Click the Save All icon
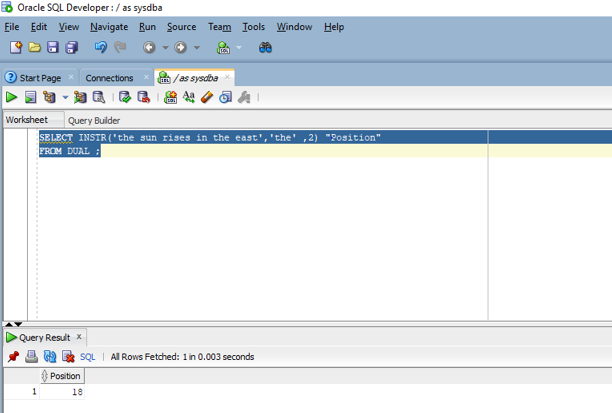612x413 pixels. 72,47
